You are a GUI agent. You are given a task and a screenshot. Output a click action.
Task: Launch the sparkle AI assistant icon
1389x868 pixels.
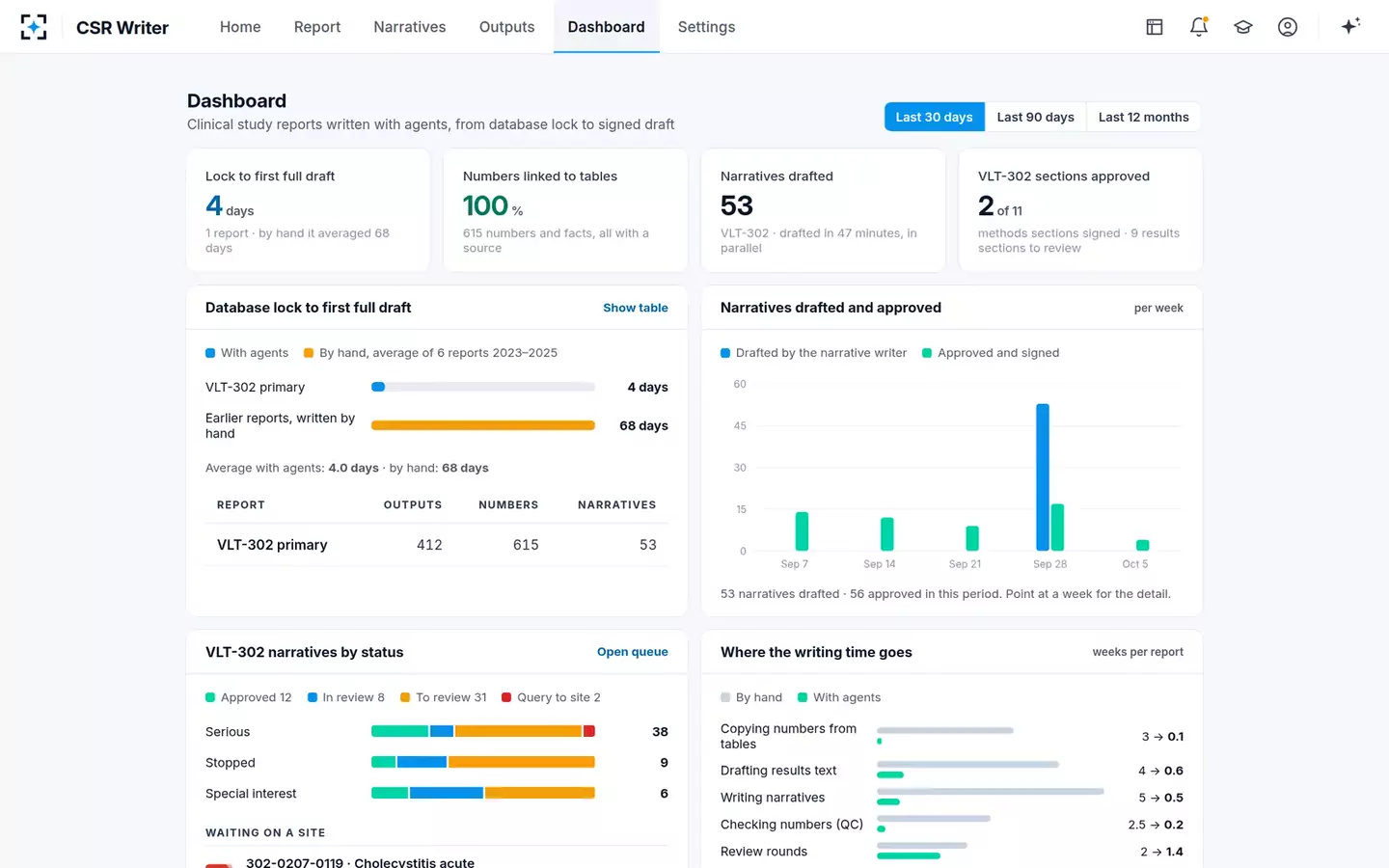(x=1350, y=26)
